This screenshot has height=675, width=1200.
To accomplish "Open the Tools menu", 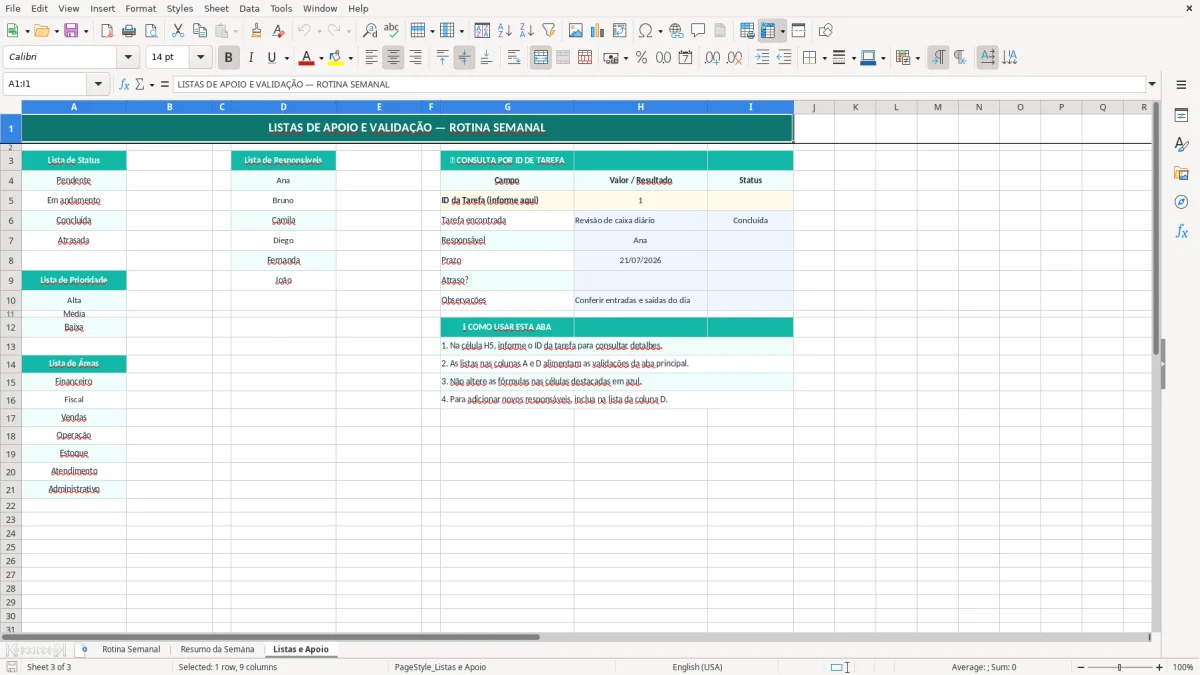I will (281, 8).
